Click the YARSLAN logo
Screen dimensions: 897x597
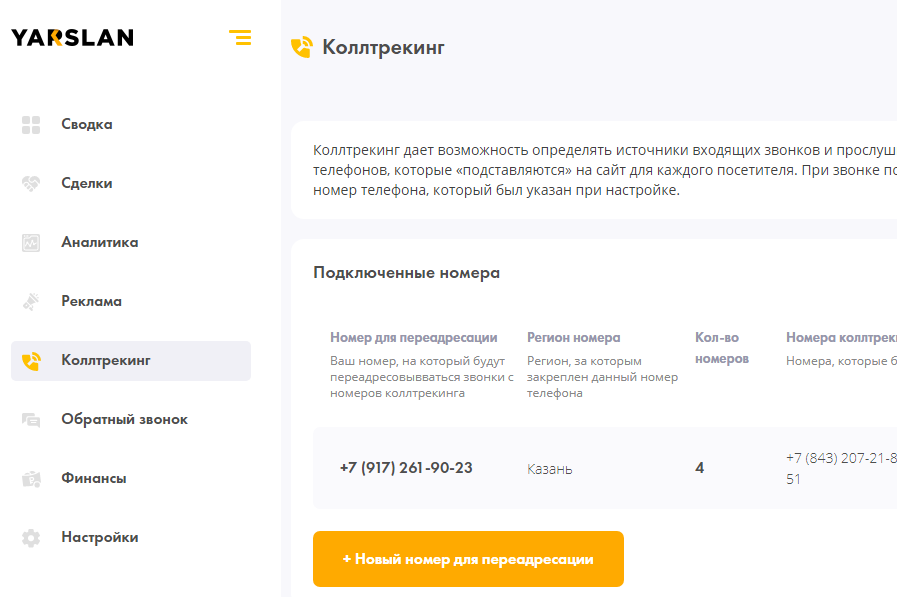coord(73,36)
